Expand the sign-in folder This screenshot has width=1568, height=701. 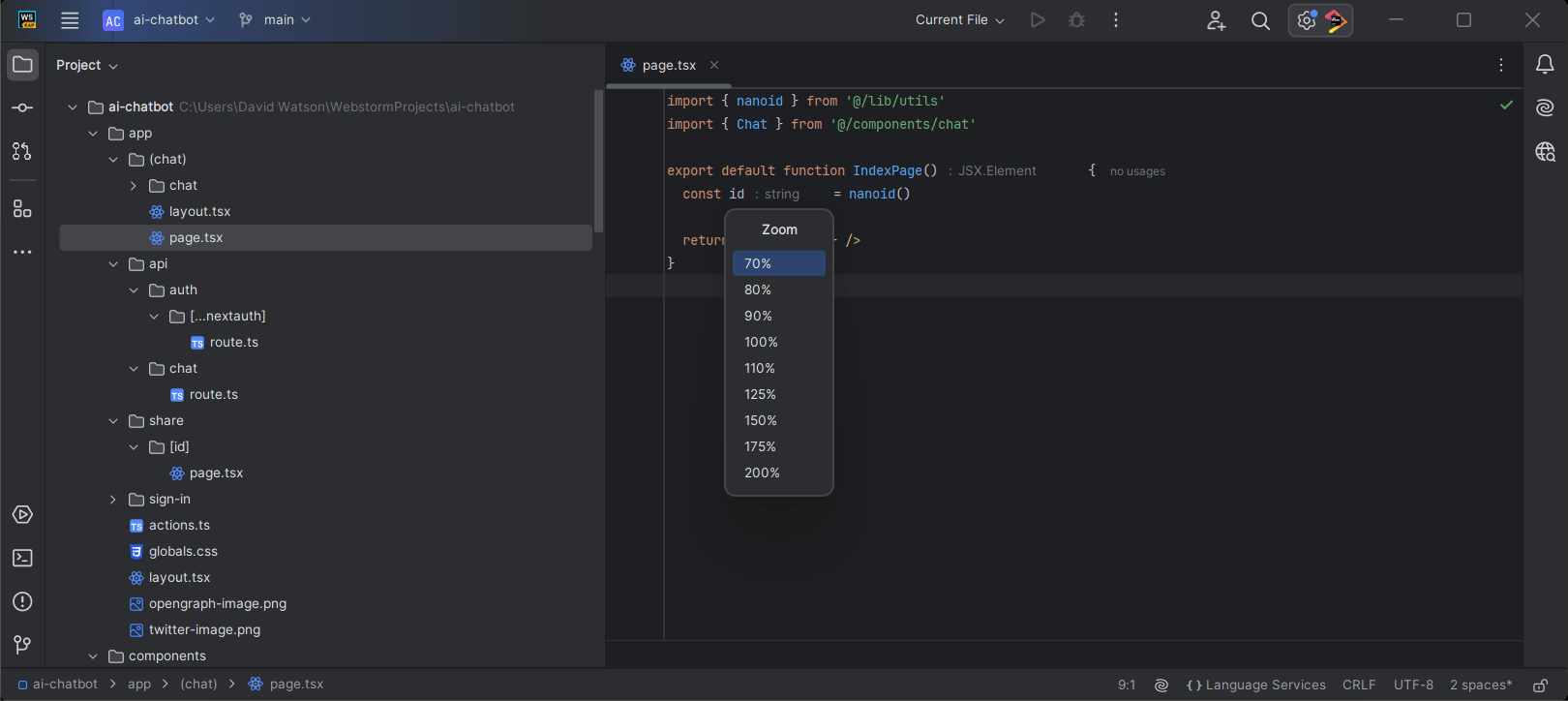pyautogui.click(x=113, y=500)
